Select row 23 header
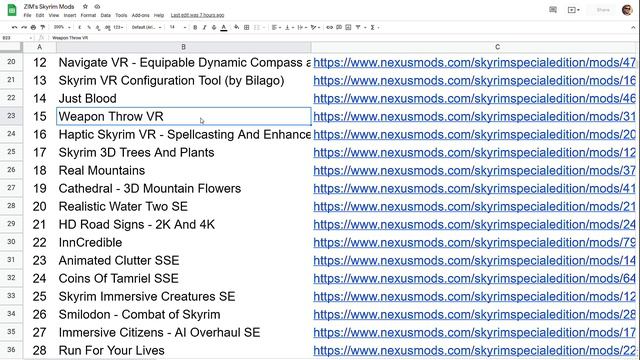Screen dimensions: 640x360 [11, 116]
